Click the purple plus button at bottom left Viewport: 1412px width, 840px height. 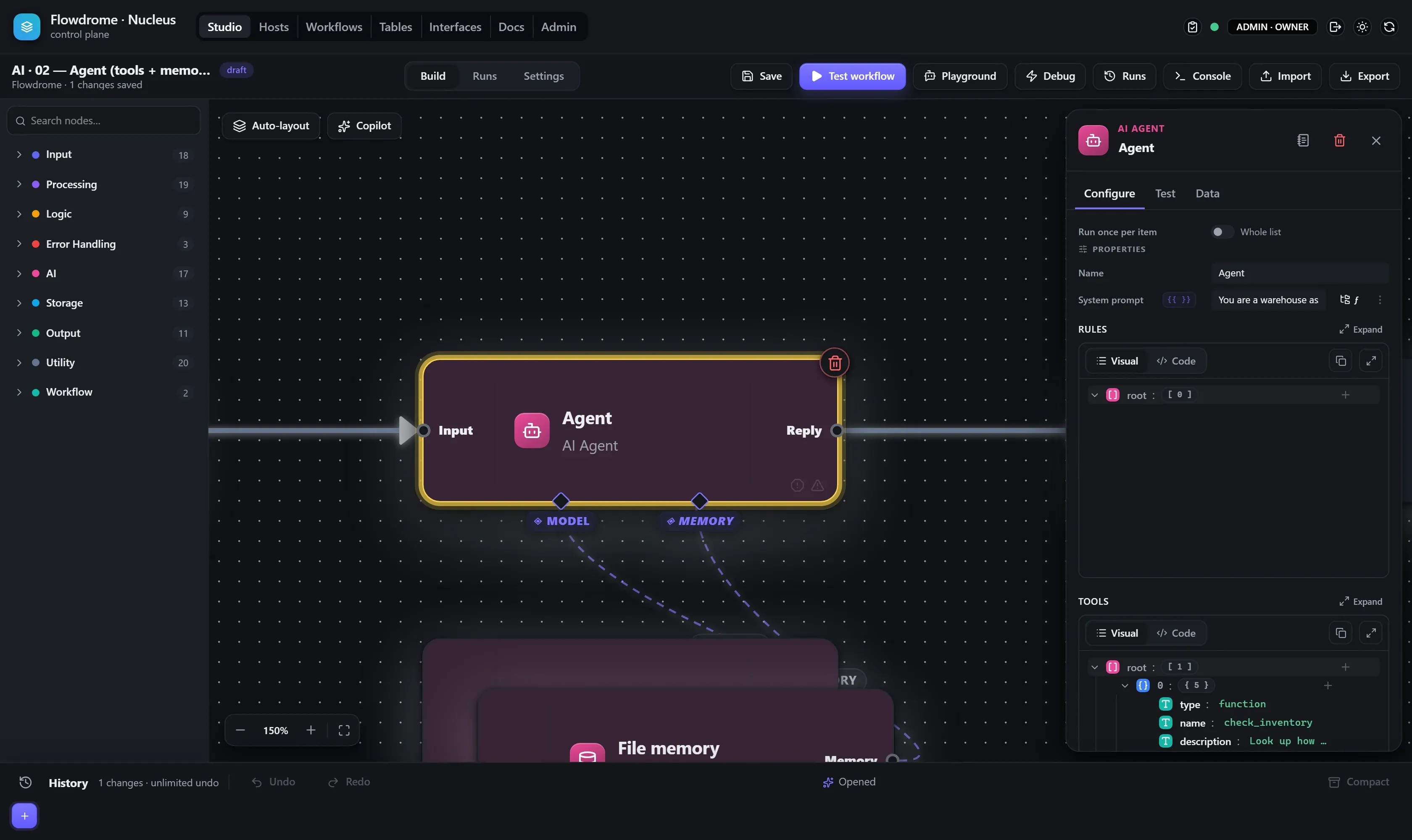pyautogui.click(x=24, y=816)
